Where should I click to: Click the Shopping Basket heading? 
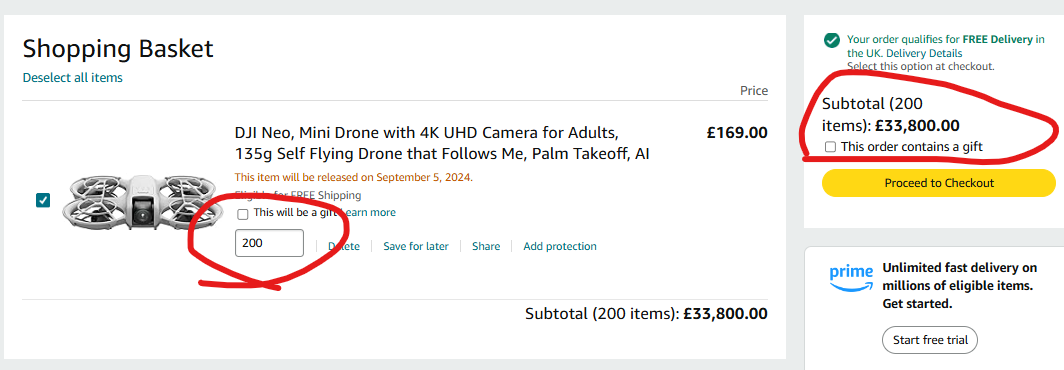pyautogui.click(x=118, y=49)
